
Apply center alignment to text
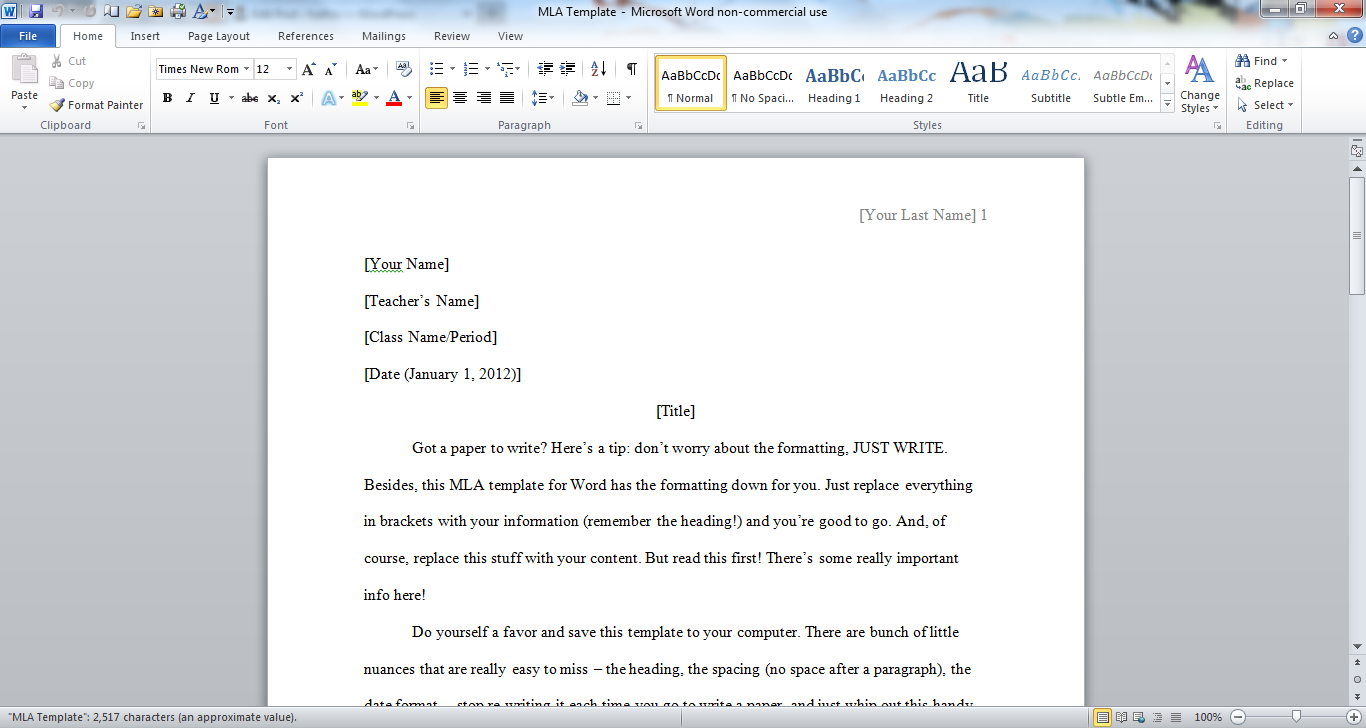point(460,98)
